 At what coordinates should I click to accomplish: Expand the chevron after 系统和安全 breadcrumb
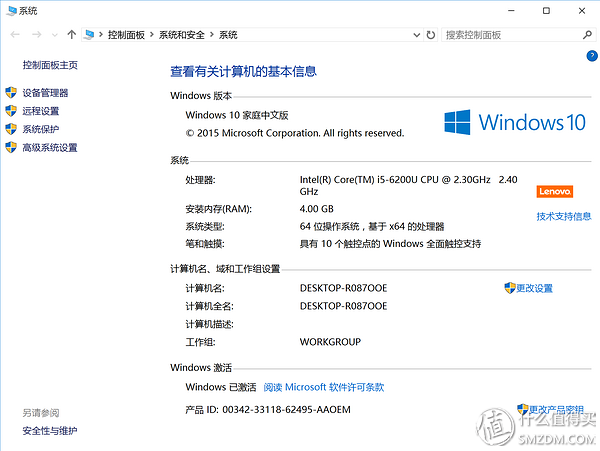[x=212, y=35]
